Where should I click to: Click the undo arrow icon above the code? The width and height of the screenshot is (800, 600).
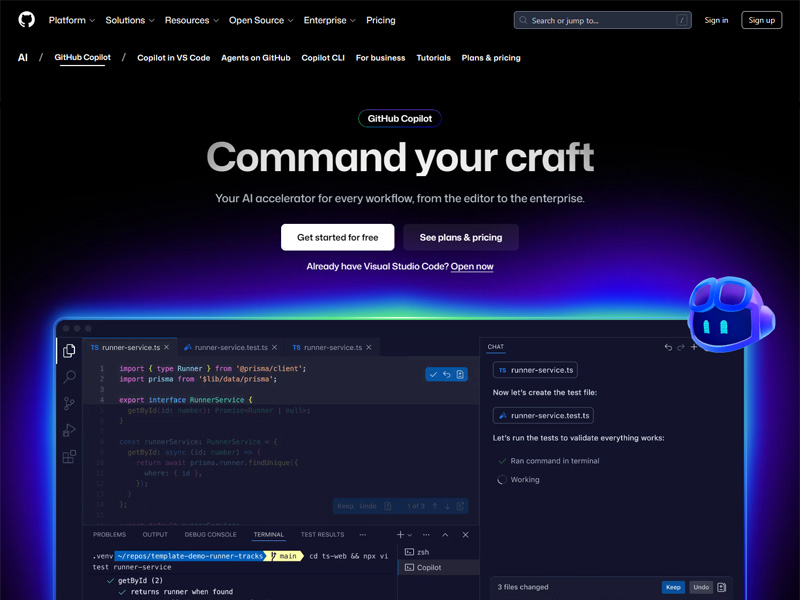pos(447,374)
